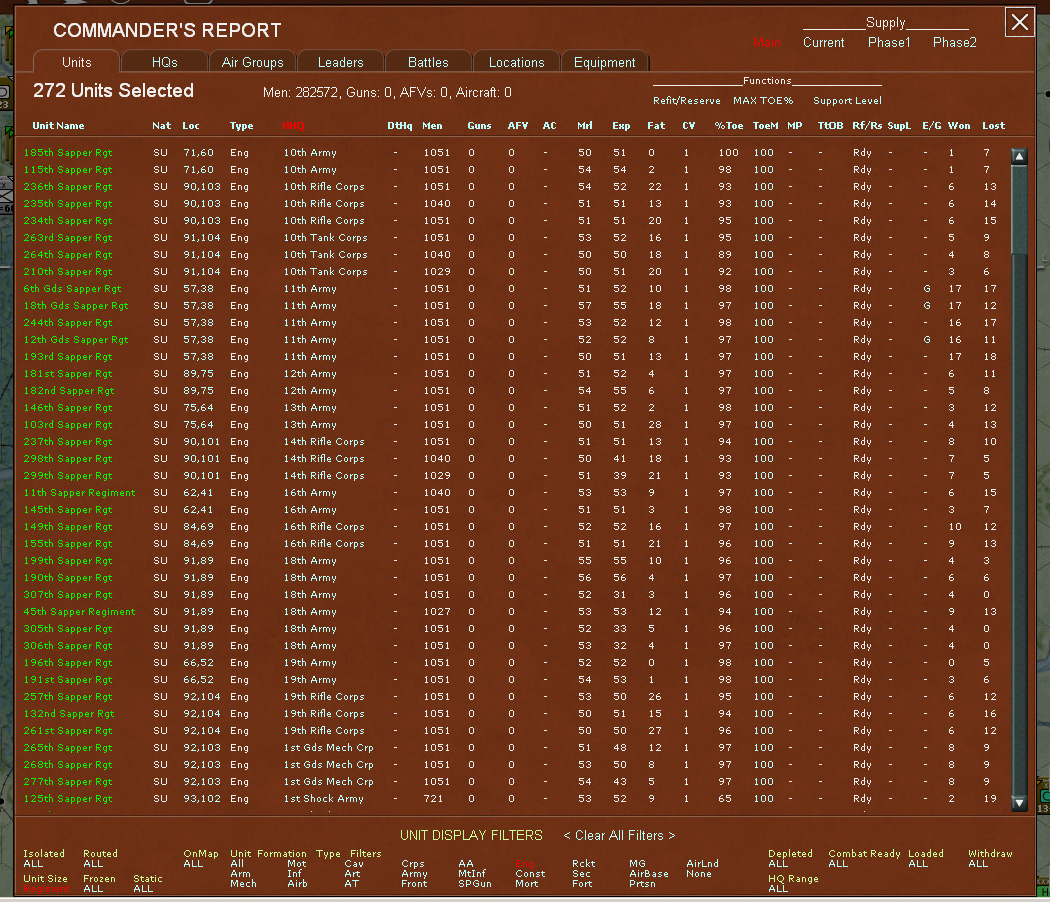Select the Leaders tab

point(340,62)
